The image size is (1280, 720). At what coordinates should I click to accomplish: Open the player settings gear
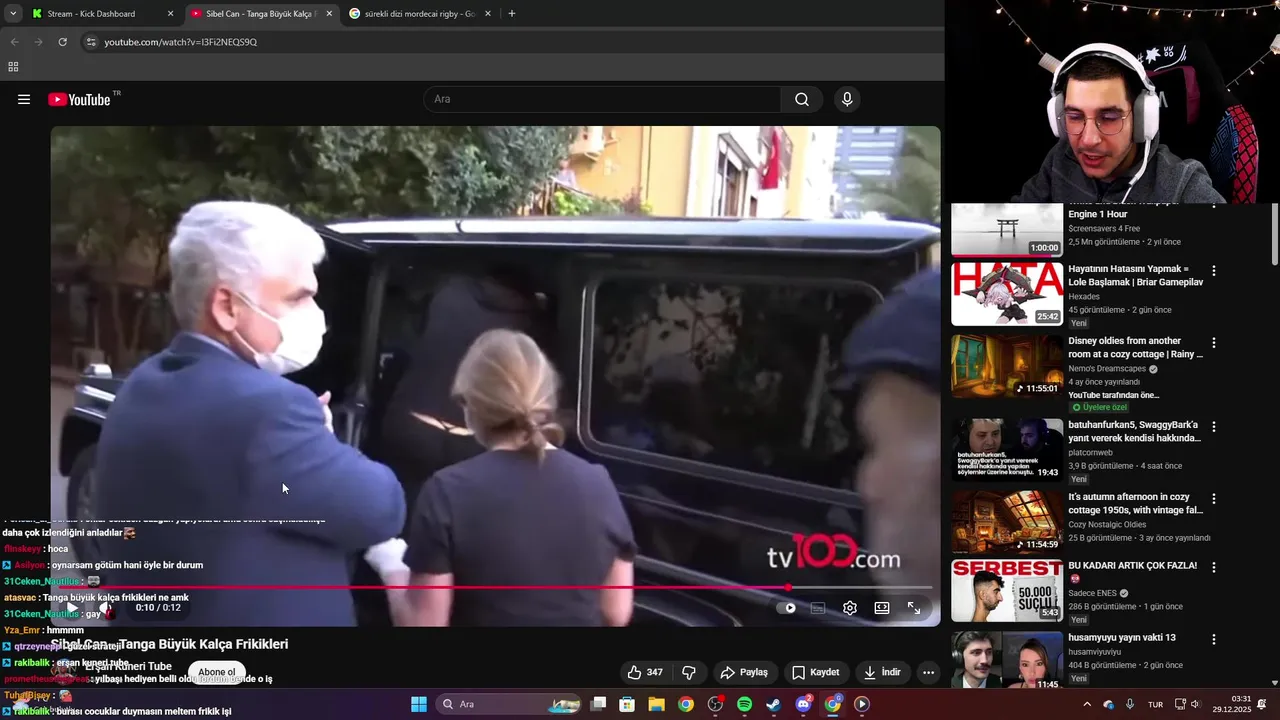pyautogui.click(x=850, y=607)
